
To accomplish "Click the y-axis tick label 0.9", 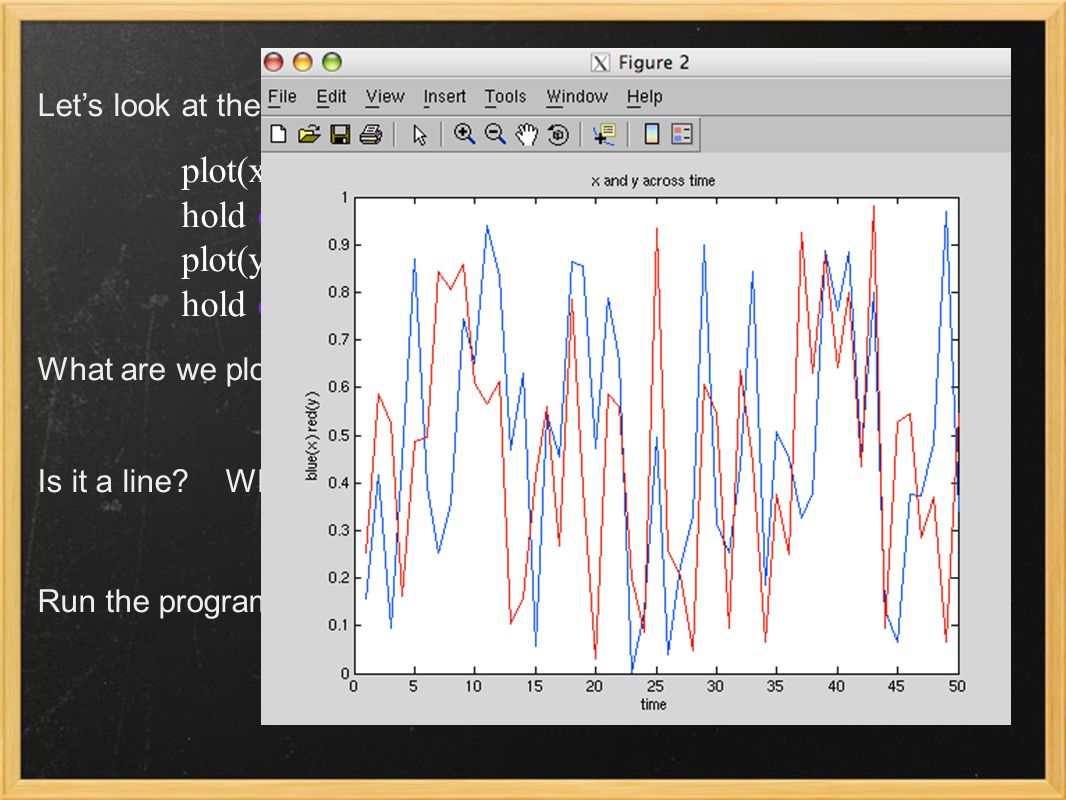I will pos(339,245).
